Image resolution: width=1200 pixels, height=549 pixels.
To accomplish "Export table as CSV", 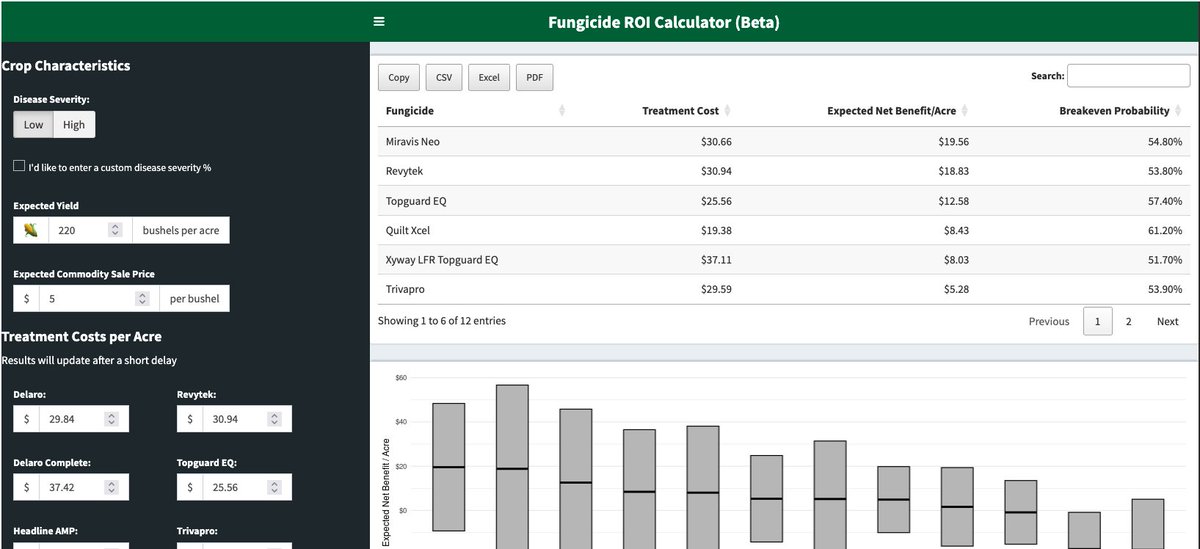I will [x=443, y=78].
